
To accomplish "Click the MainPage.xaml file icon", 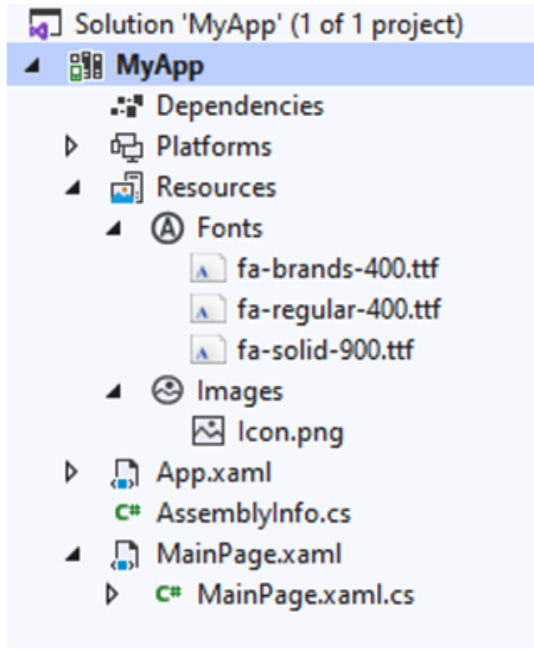I will pos(125,555).
